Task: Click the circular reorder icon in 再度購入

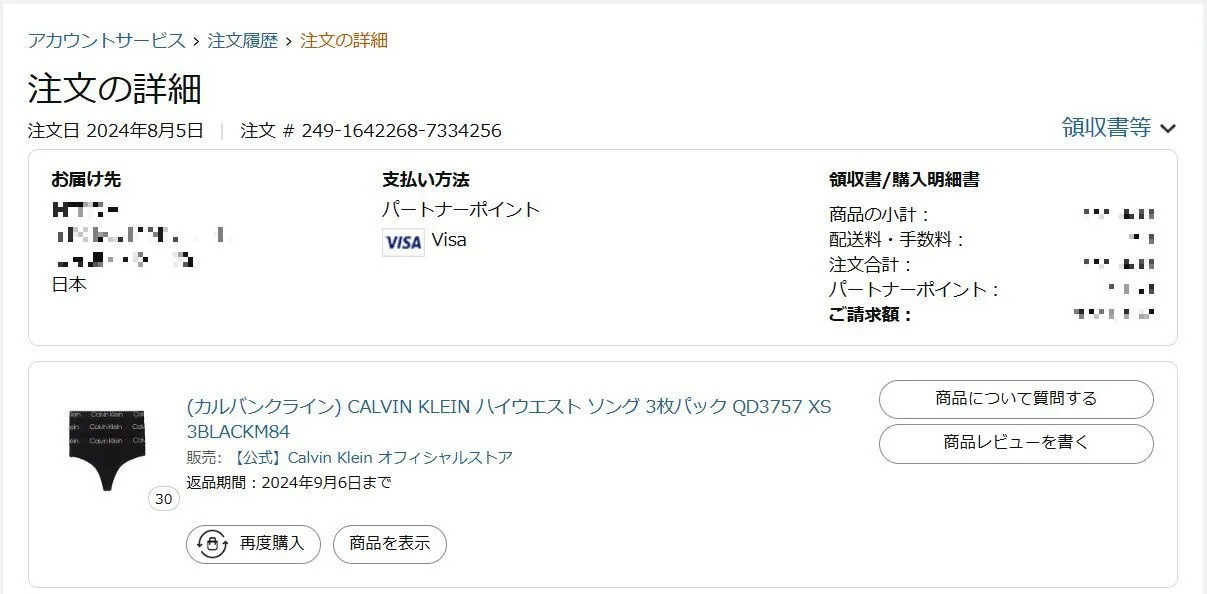Action: point(212,544)
